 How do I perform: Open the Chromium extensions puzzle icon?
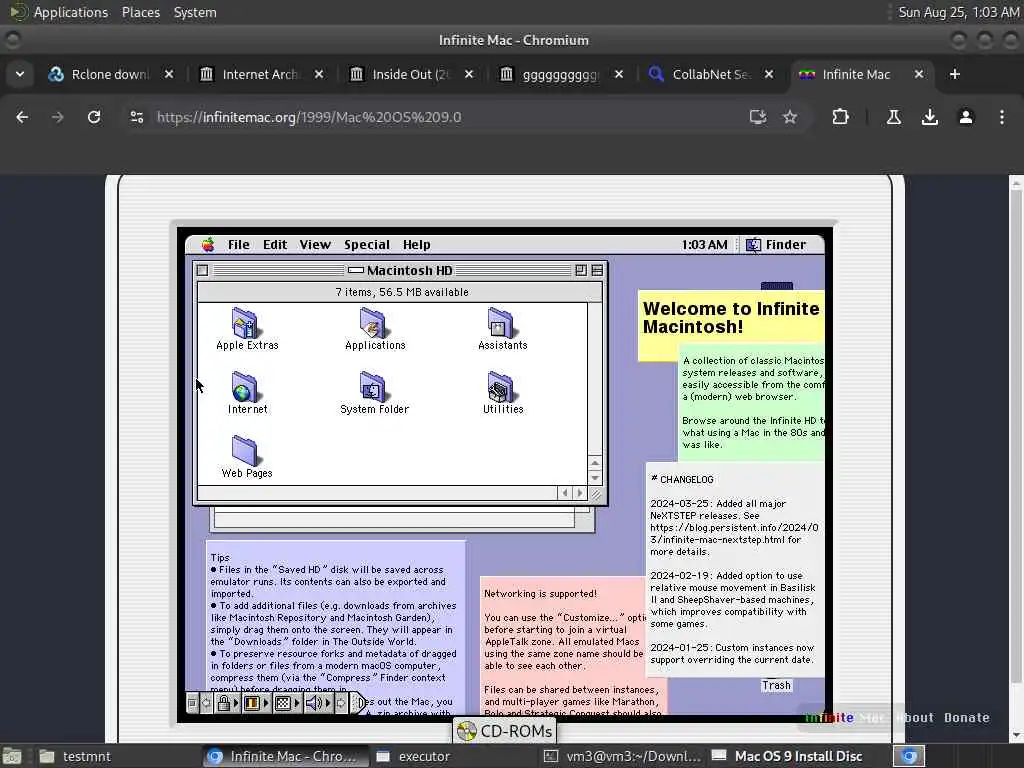click(840, 117)
